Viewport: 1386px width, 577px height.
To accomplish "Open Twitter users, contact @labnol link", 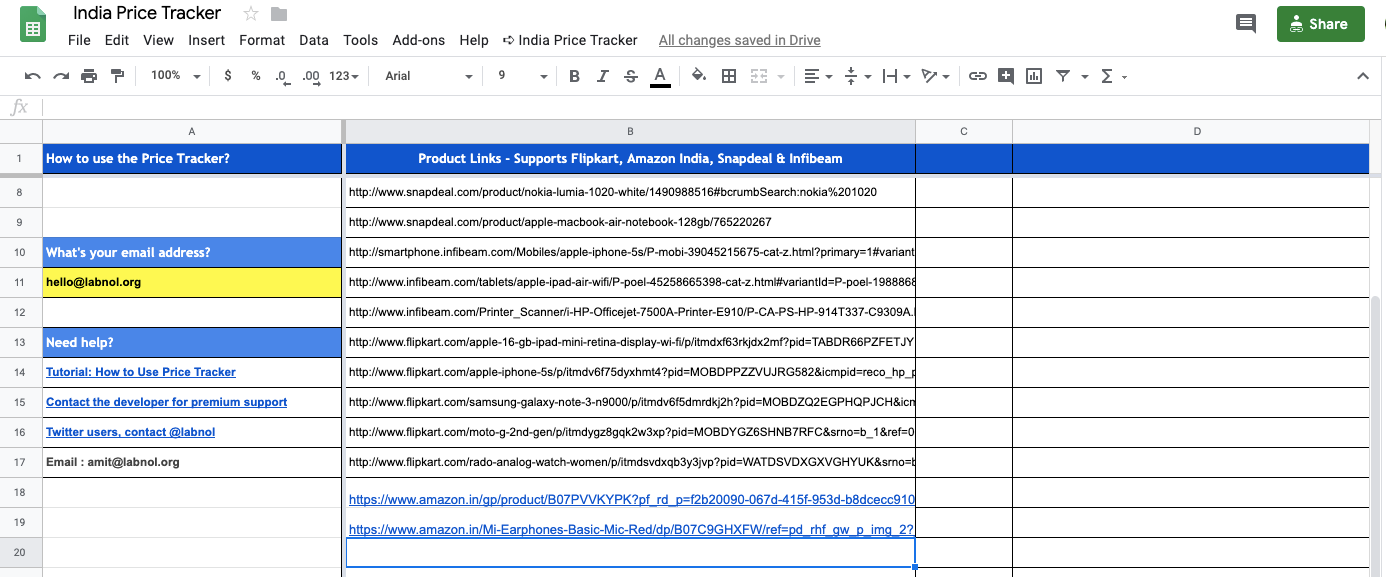I will (x=130, y=432).
